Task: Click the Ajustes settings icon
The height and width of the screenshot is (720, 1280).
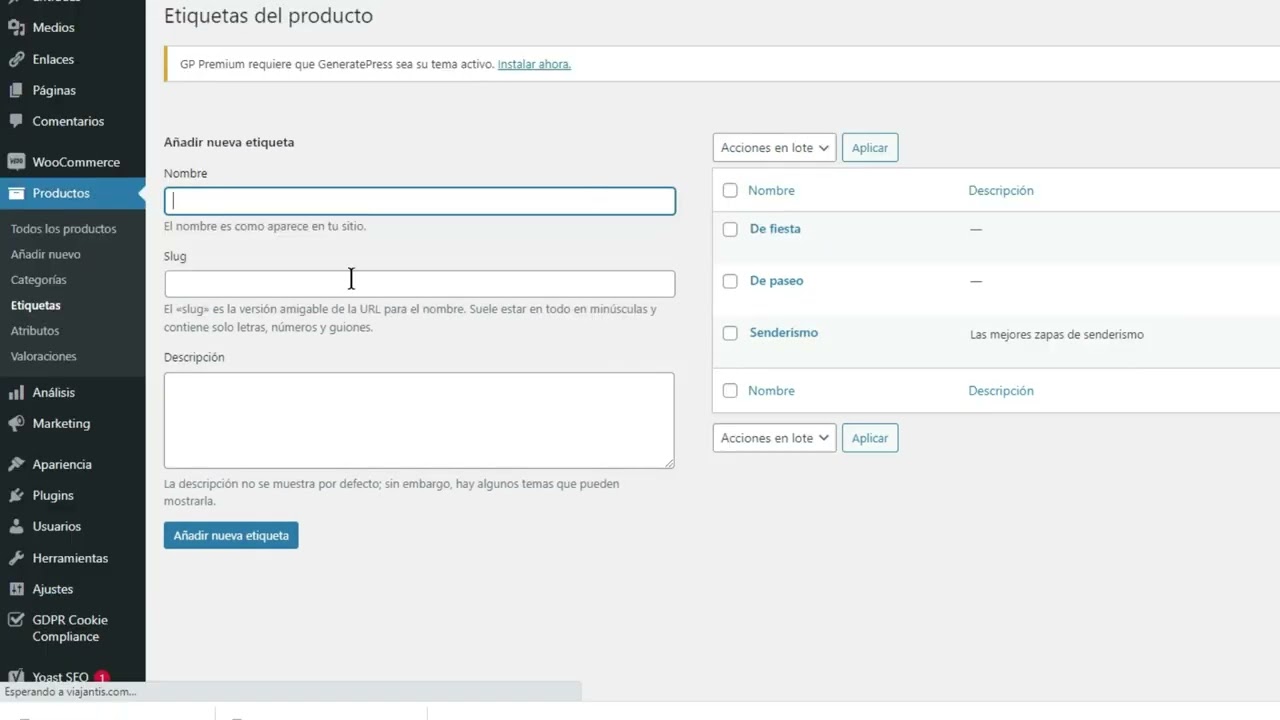Action: click(x=16, y=589)
